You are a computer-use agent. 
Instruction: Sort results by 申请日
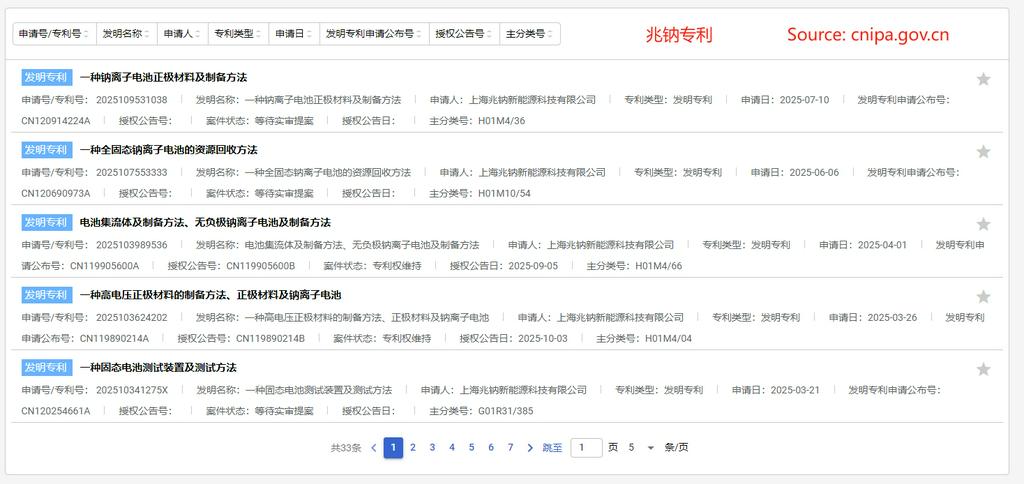click(293, 34)
